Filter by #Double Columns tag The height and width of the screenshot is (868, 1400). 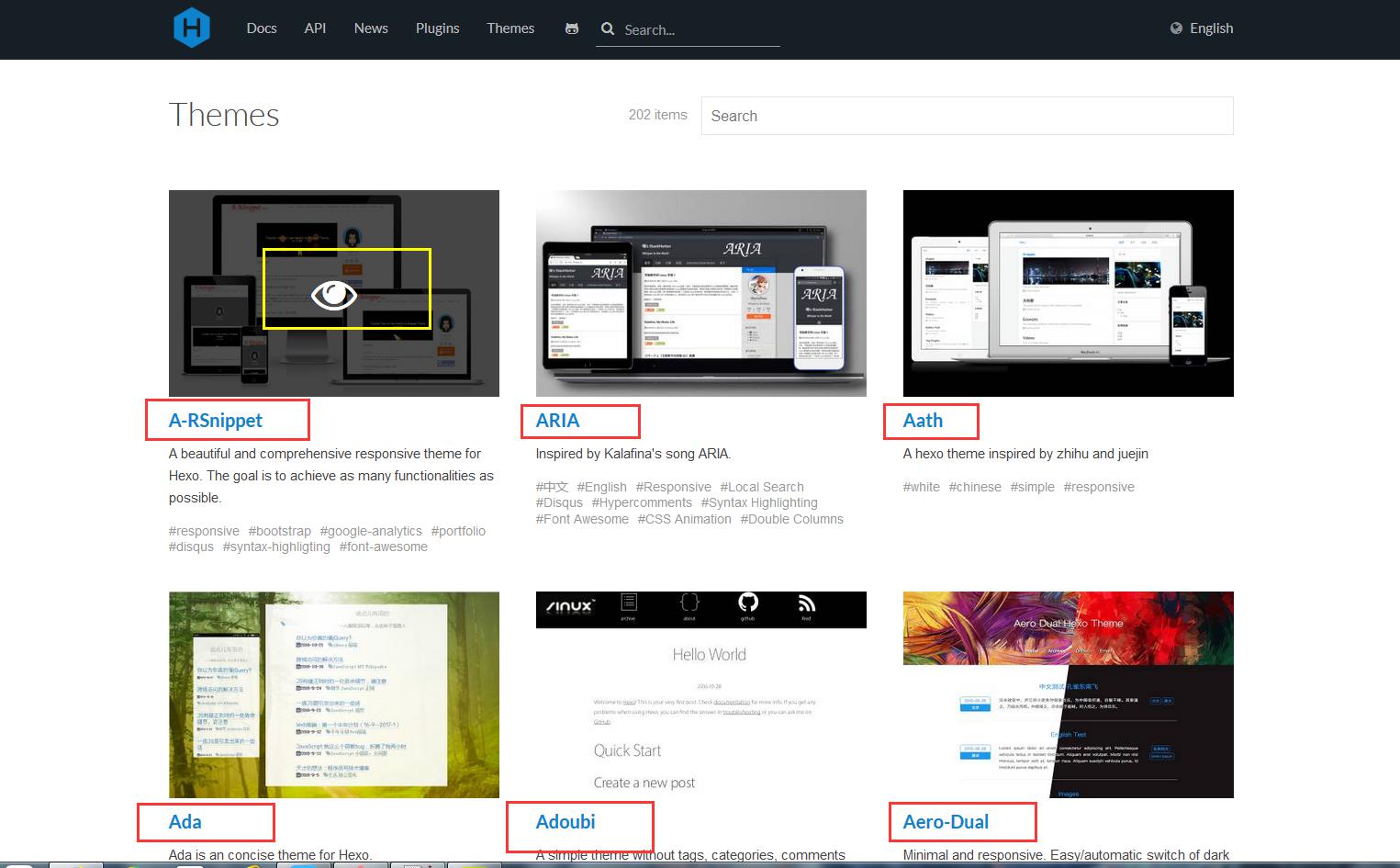791,519
